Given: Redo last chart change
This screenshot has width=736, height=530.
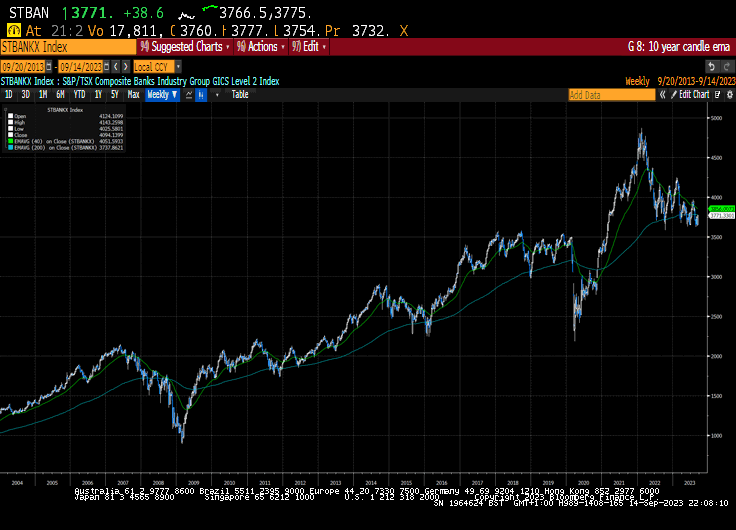Looking at the screenshot, I should pos(727,67).
